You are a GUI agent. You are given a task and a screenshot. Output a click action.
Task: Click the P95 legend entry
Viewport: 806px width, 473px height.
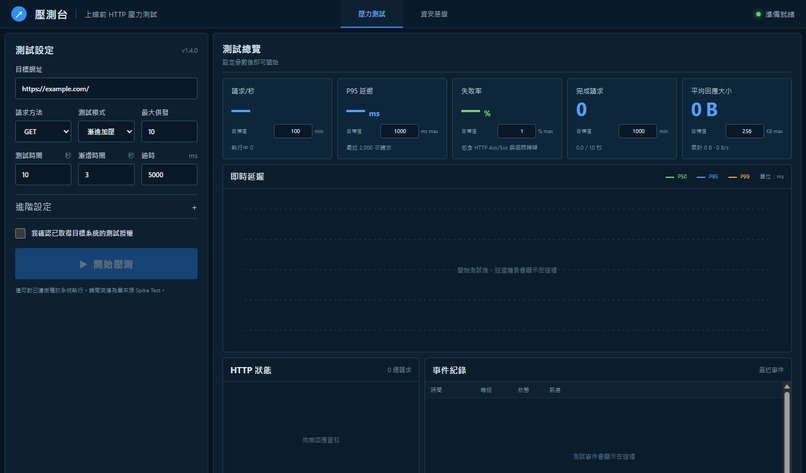point(707,177)
